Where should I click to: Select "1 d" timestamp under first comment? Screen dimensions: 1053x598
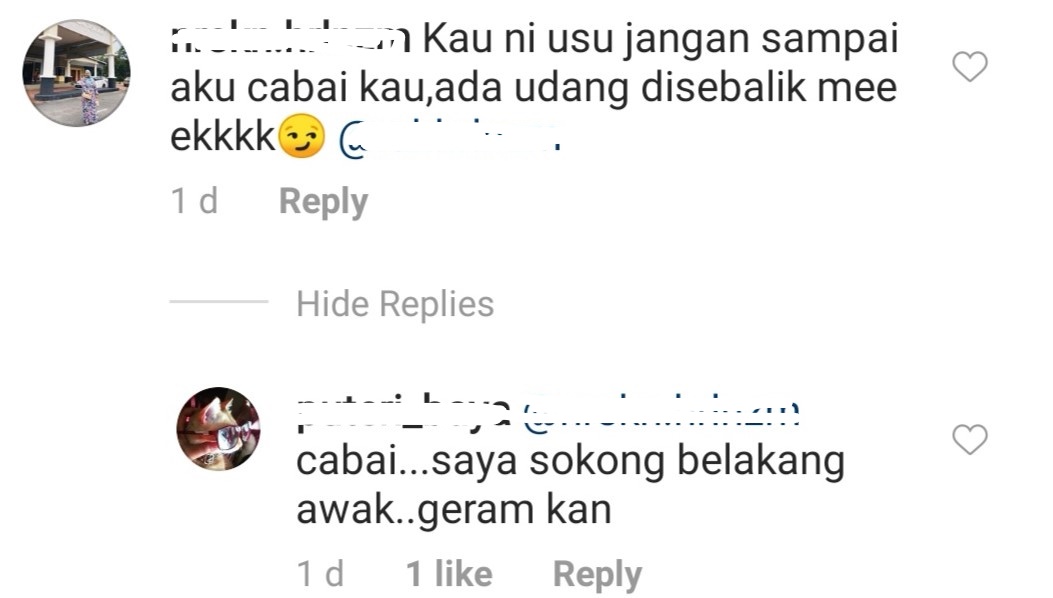[x=194, y=201]
